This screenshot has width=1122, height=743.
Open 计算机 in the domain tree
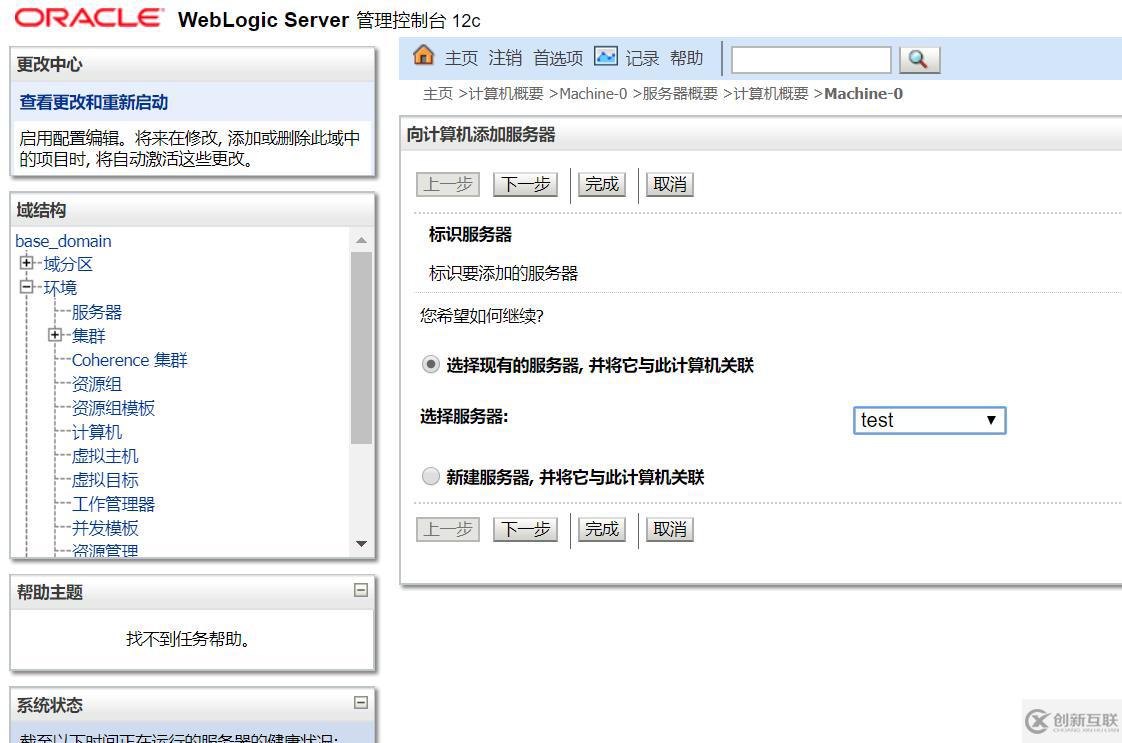click(x=97, y=432)
